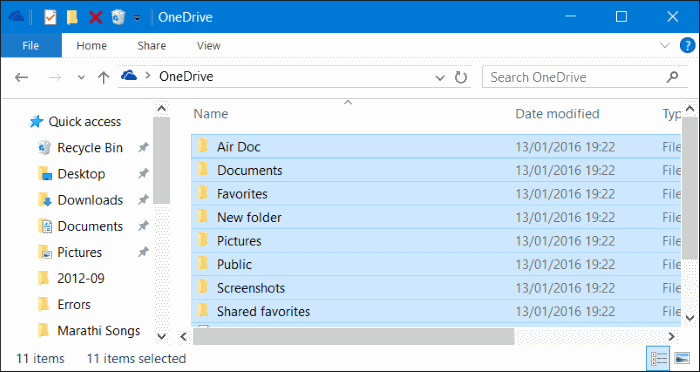
Task: Open Help with the blue question mark icon
Action: (687, 45)
